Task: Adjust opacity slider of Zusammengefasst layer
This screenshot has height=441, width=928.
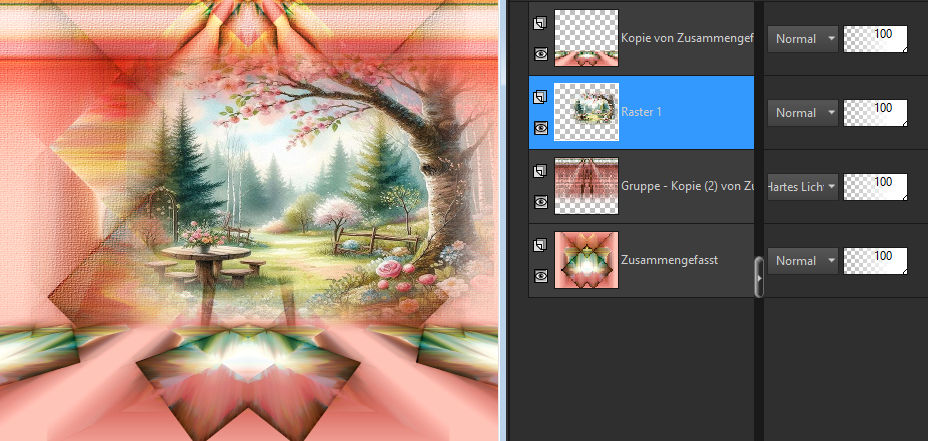Action: tap(875, 260)
